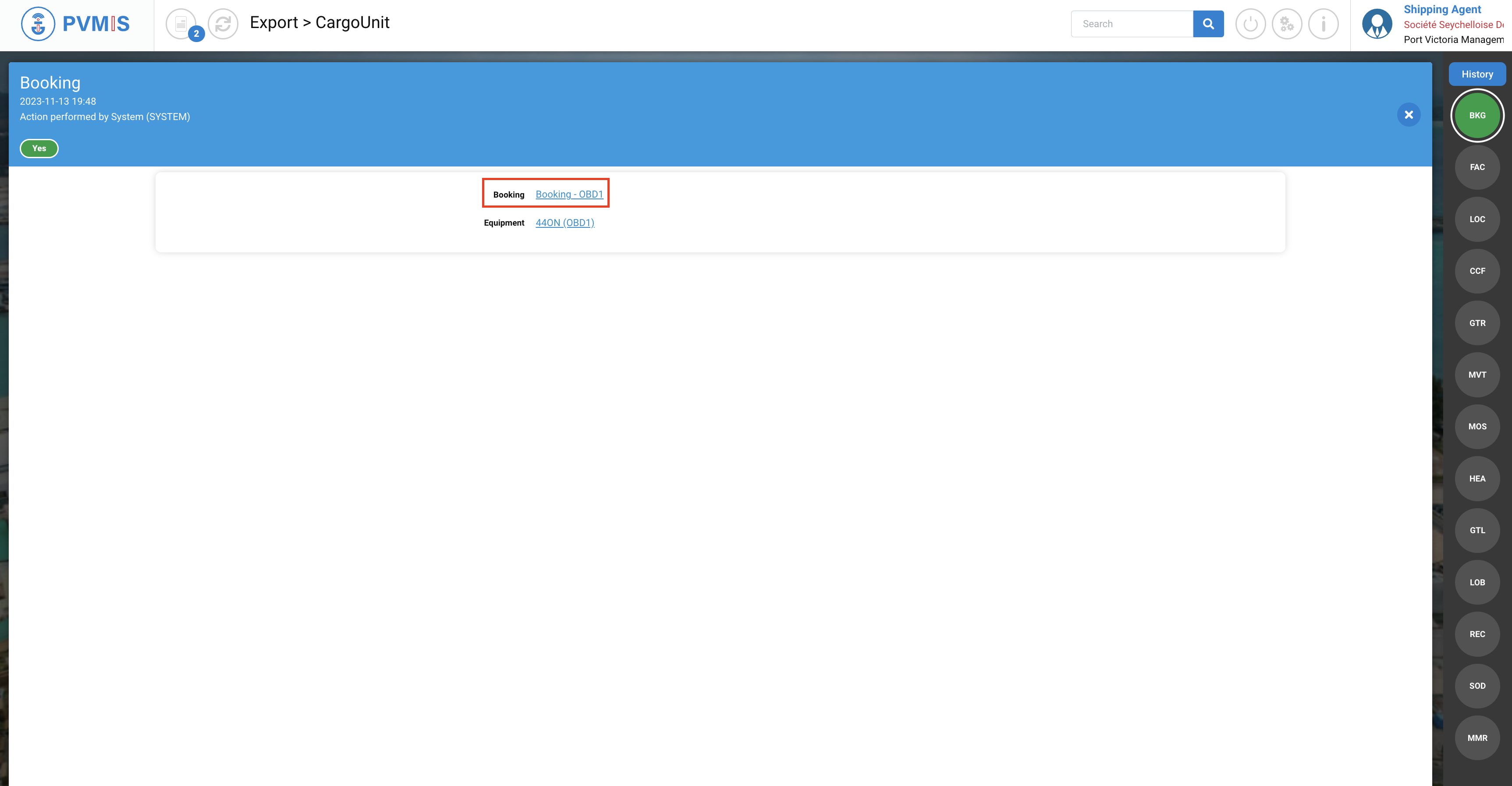Close the Booking panel with X

tap(1408, 114)
